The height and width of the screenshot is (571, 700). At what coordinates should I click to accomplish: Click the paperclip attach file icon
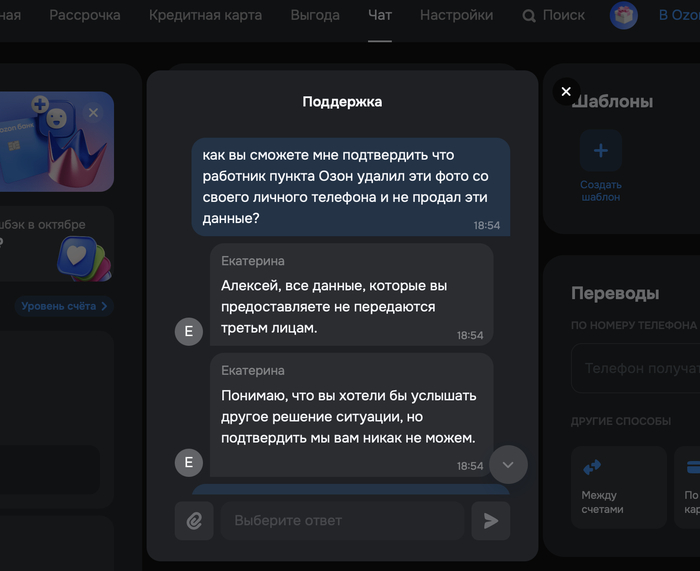[x=194, y=521]
